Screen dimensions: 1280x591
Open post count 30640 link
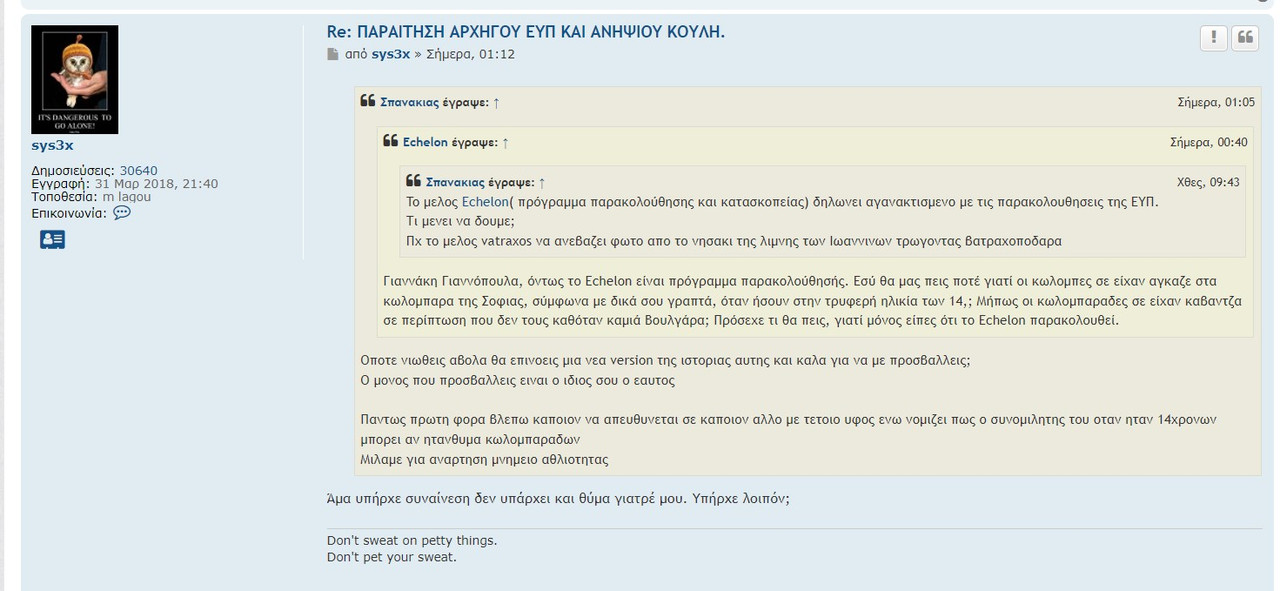tap(138, 171)
